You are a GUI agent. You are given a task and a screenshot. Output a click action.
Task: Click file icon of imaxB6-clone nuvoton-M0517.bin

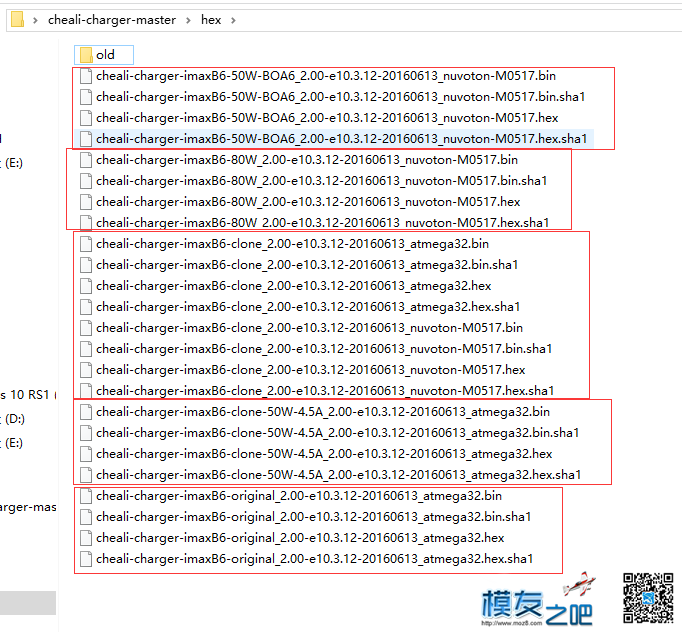86,328
